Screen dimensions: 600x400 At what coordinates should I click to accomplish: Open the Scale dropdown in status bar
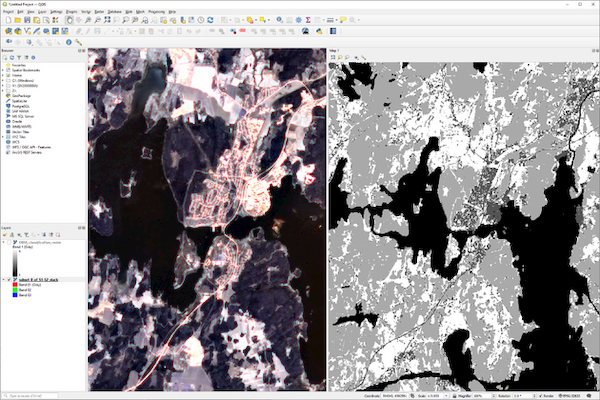coord(446,396)
